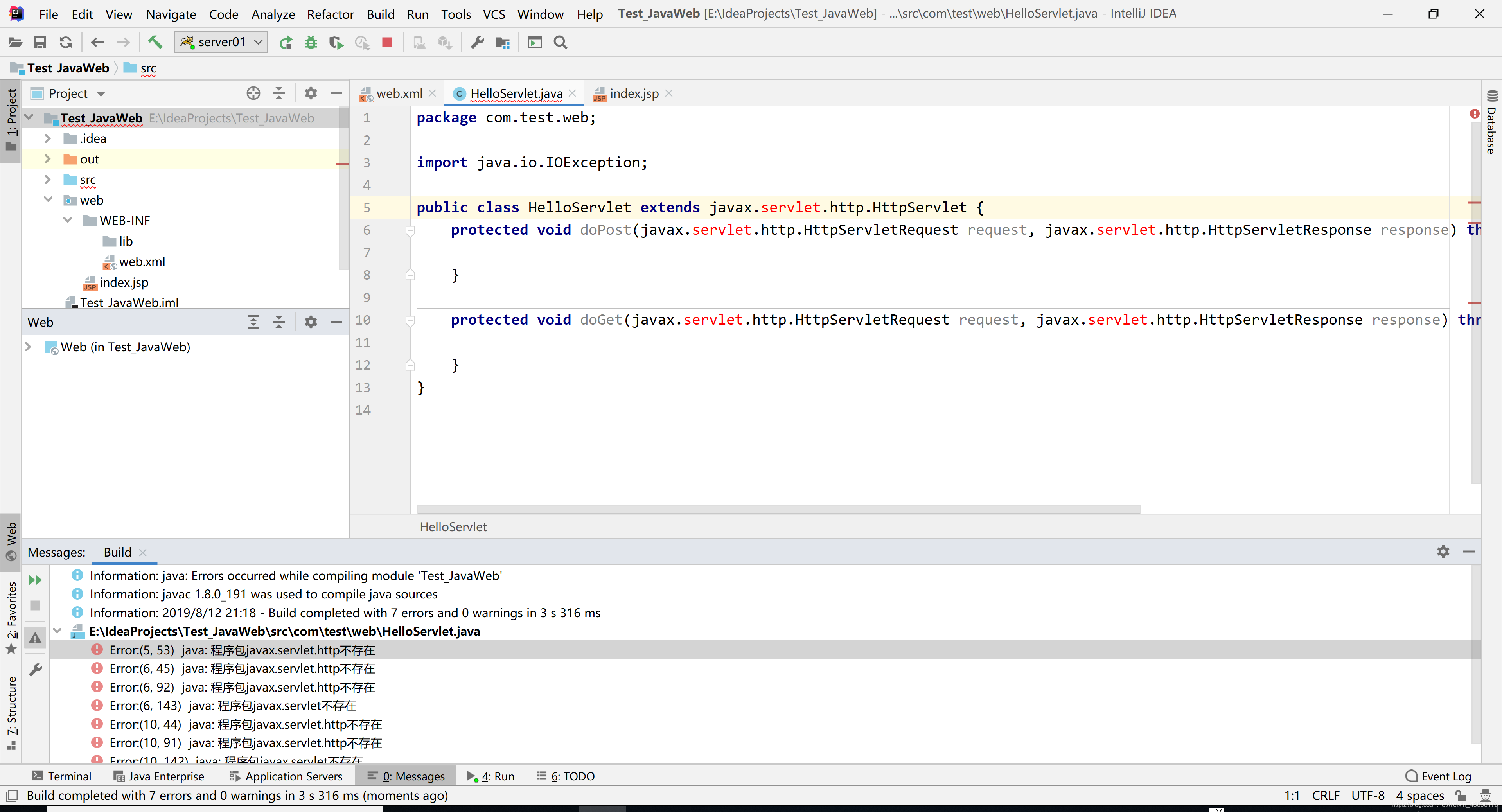Toggle the read-only lock icon in status bar

coord(1461,796)
